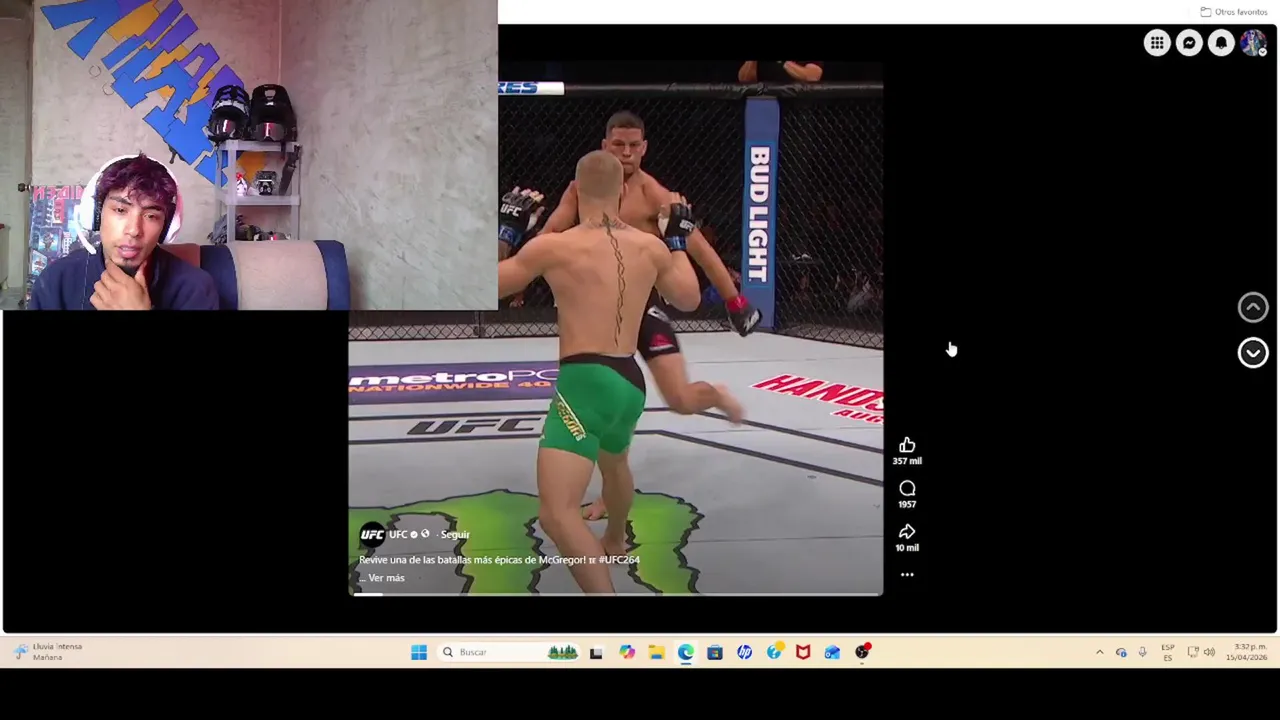Open the Facebook menu grid icon
This screenshot has height=720, width=1280.
tap(1157, 43)
